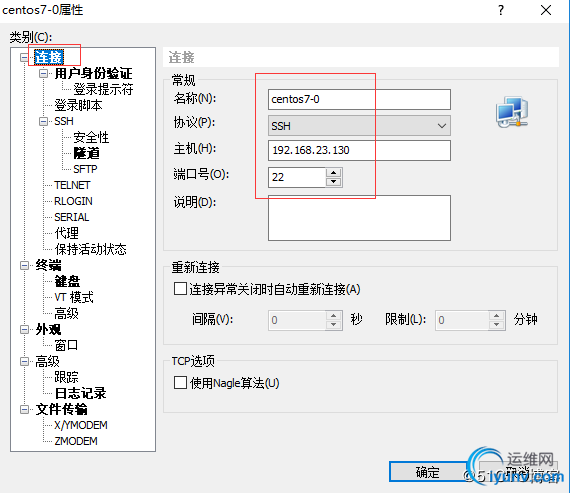Select VT 模式 tree item
The width and height of the screenshot is (570, 493).
pyautogui.click(x=74, y=297)
